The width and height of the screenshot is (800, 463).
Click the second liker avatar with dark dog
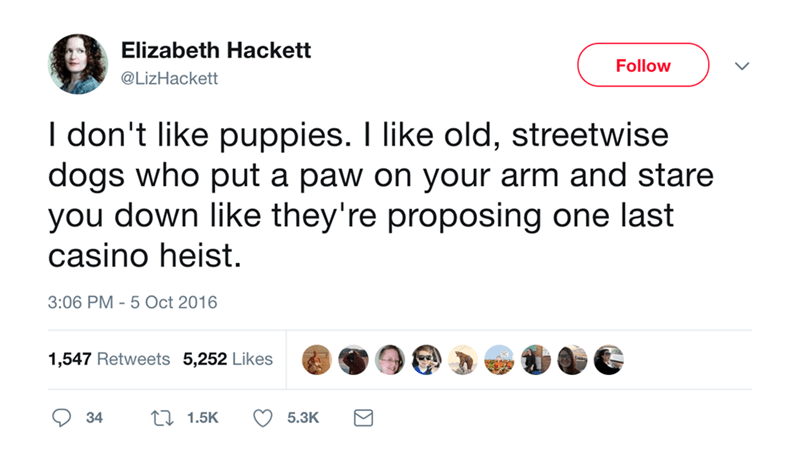353,360
